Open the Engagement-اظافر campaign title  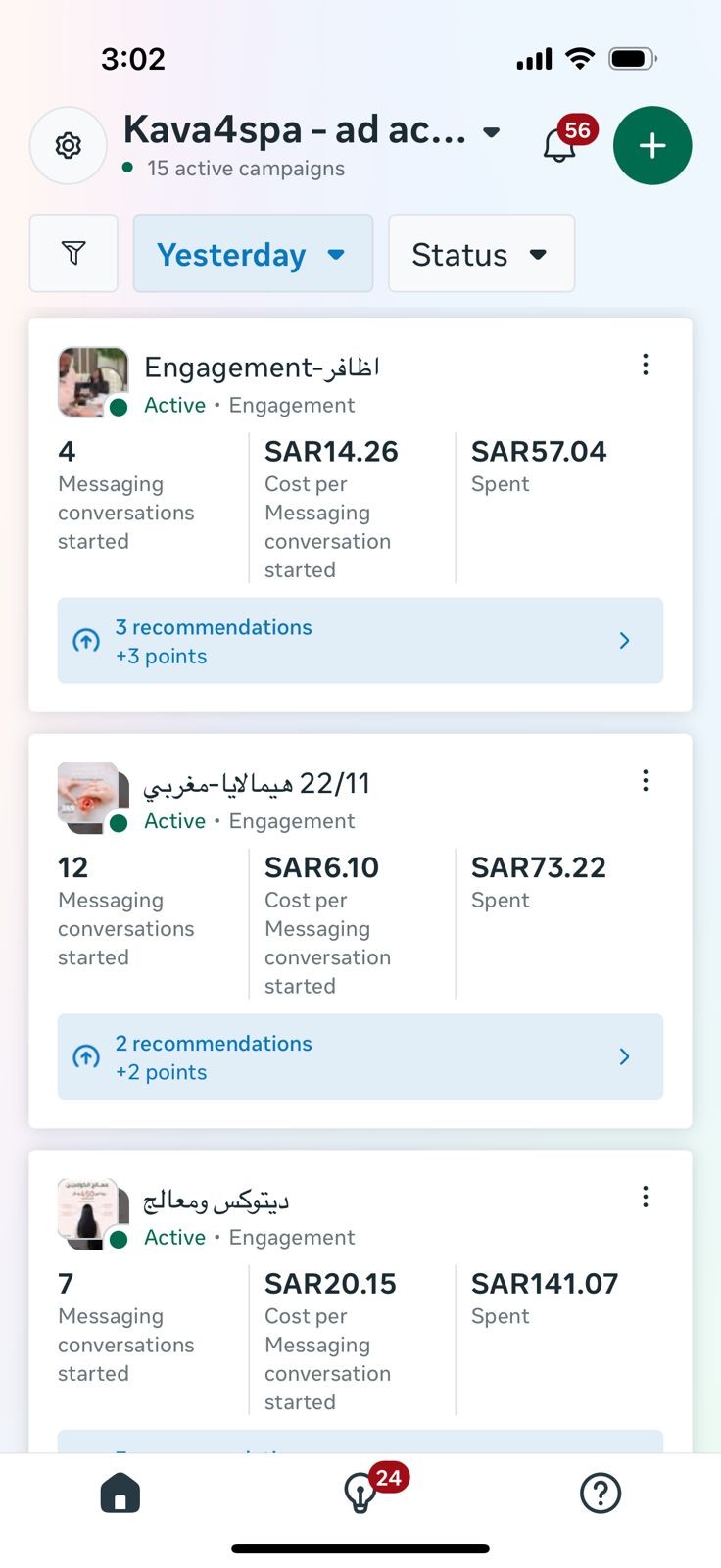coord(262,367)
